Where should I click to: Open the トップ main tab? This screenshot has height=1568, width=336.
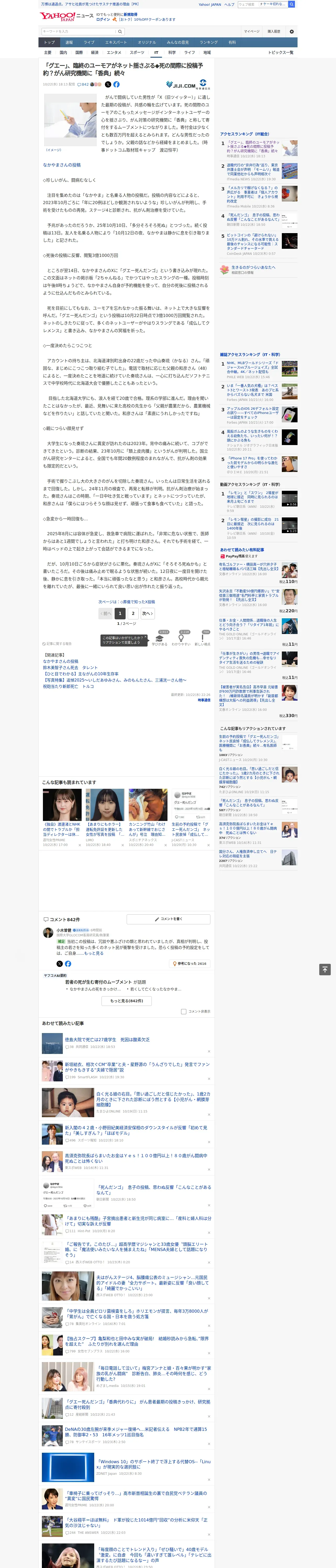pos(49,43)
